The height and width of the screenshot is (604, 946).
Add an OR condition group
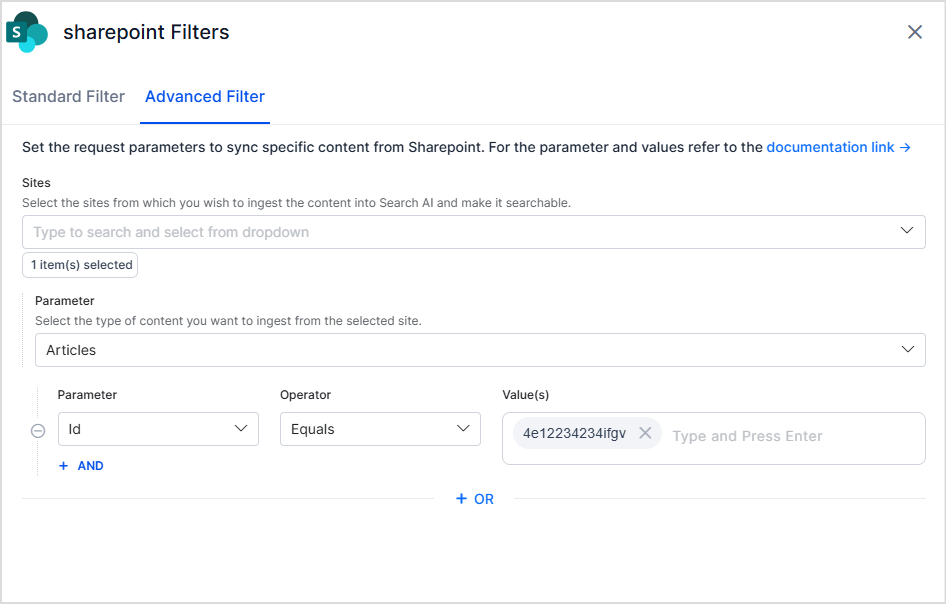click(x=475, y=499)
